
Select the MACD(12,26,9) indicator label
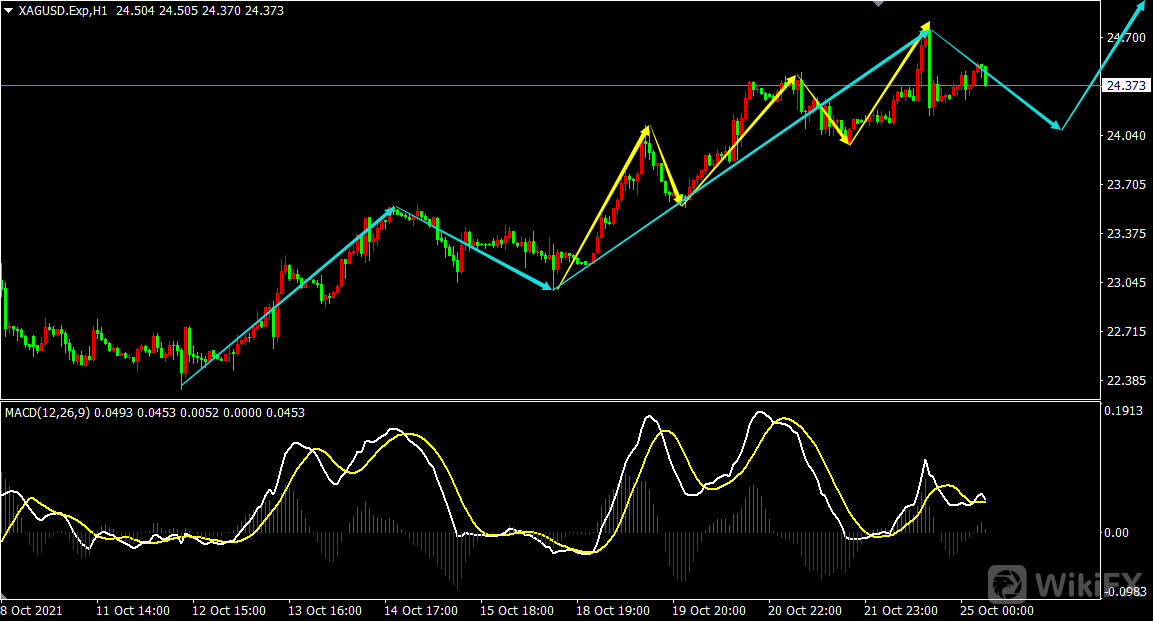pyautogui.click(x=47, y=413)
